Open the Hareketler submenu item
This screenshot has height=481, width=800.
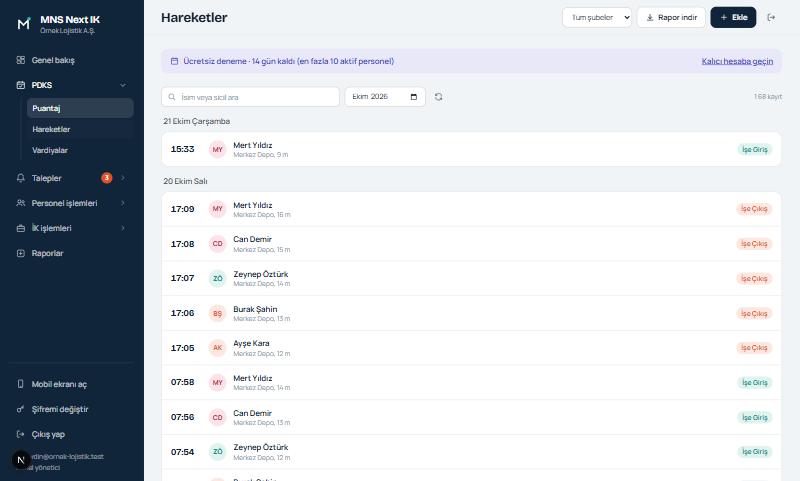(x=80, y=130)
